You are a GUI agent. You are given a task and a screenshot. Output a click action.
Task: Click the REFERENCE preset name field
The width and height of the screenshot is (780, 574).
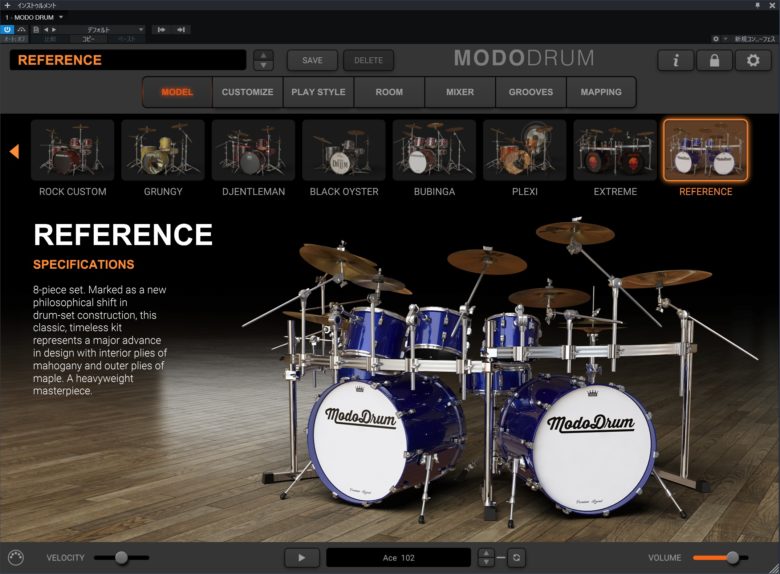(128, 60)
